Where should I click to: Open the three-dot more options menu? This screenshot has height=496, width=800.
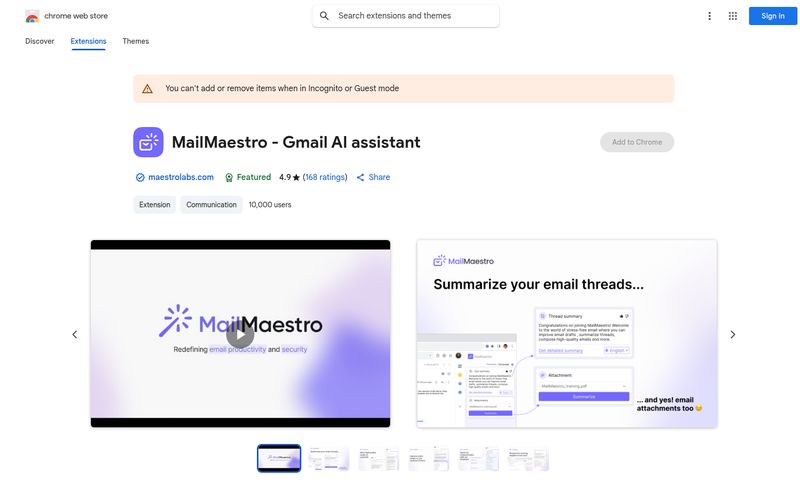(x=709, y=16)
